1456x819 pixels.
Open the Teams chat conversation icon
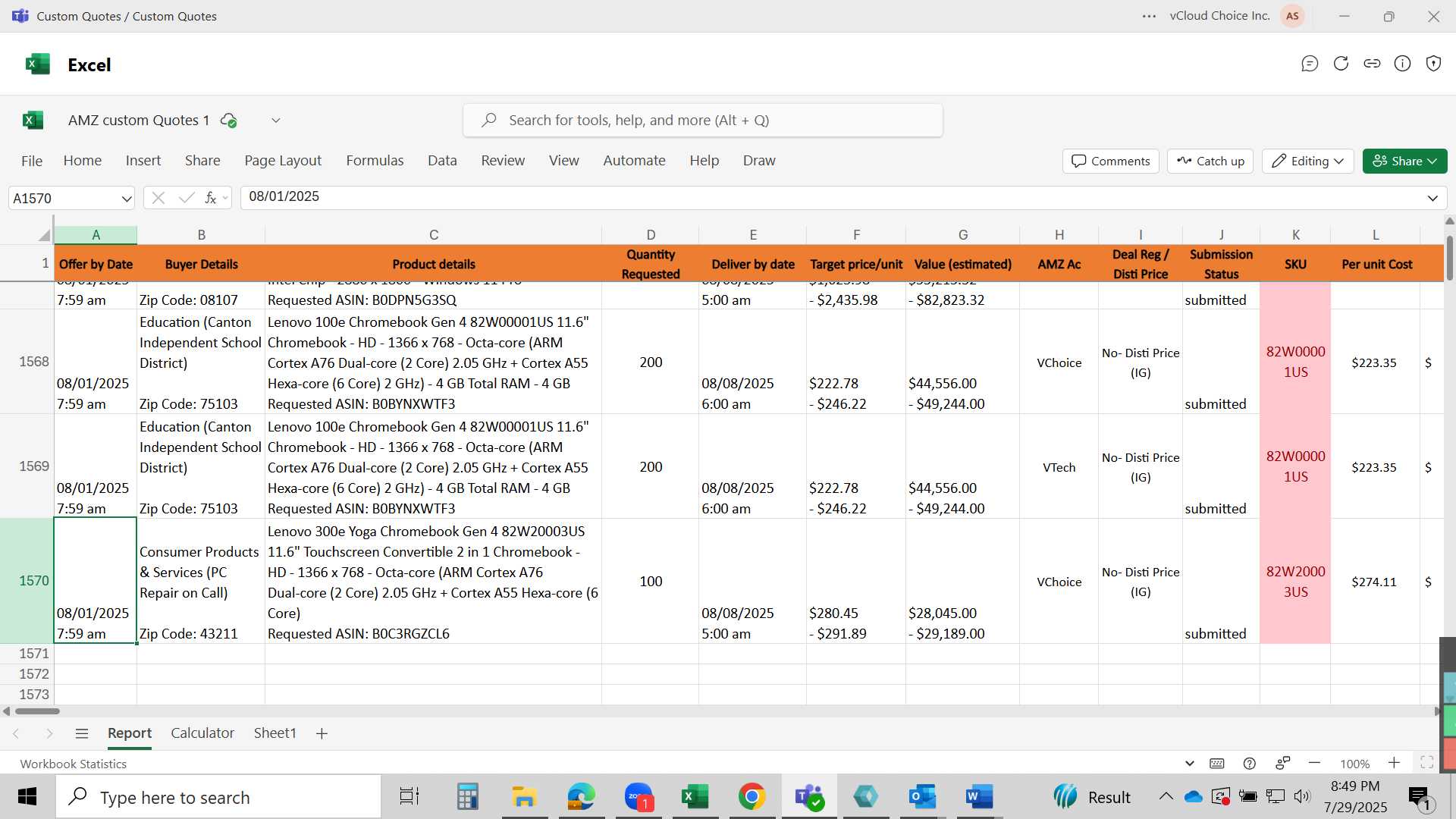[1310, 64]
